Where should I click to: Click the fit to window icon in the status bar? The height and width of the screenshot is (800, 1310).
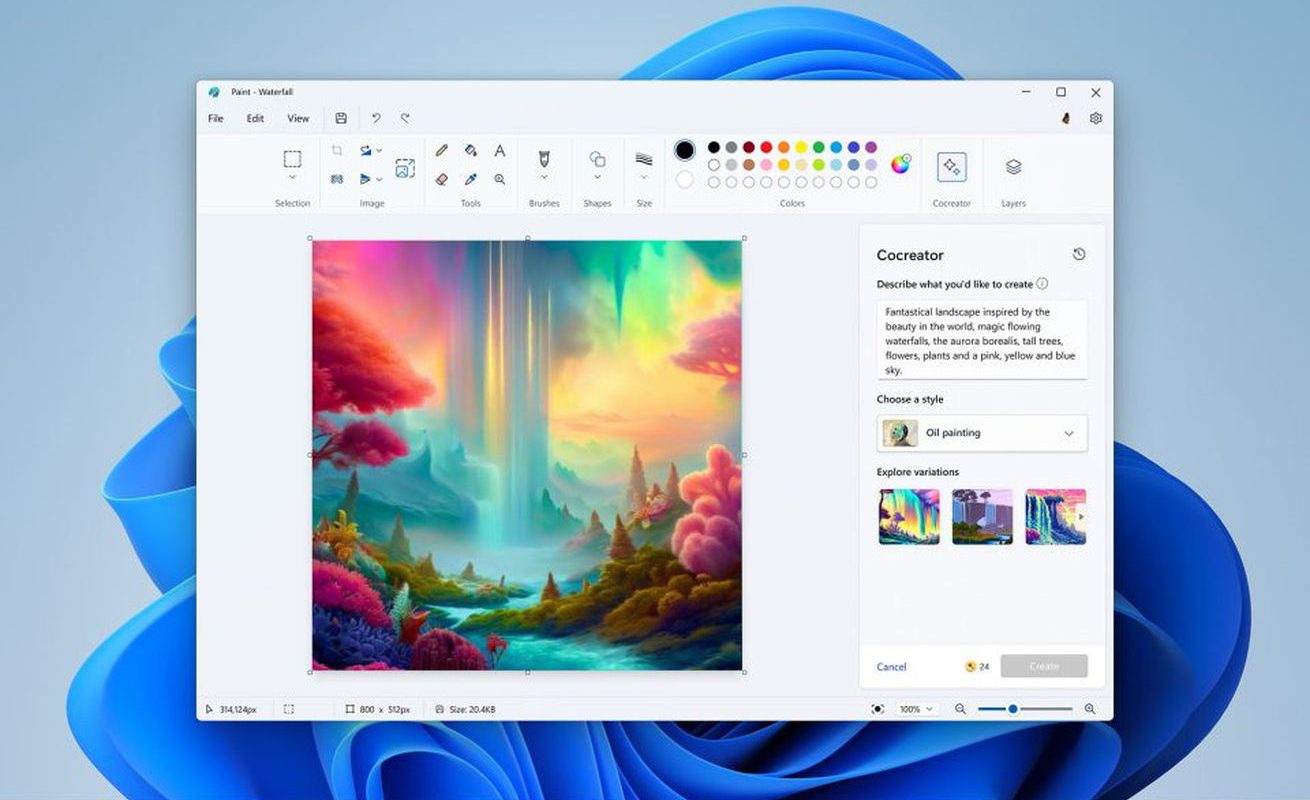(877, 709)
